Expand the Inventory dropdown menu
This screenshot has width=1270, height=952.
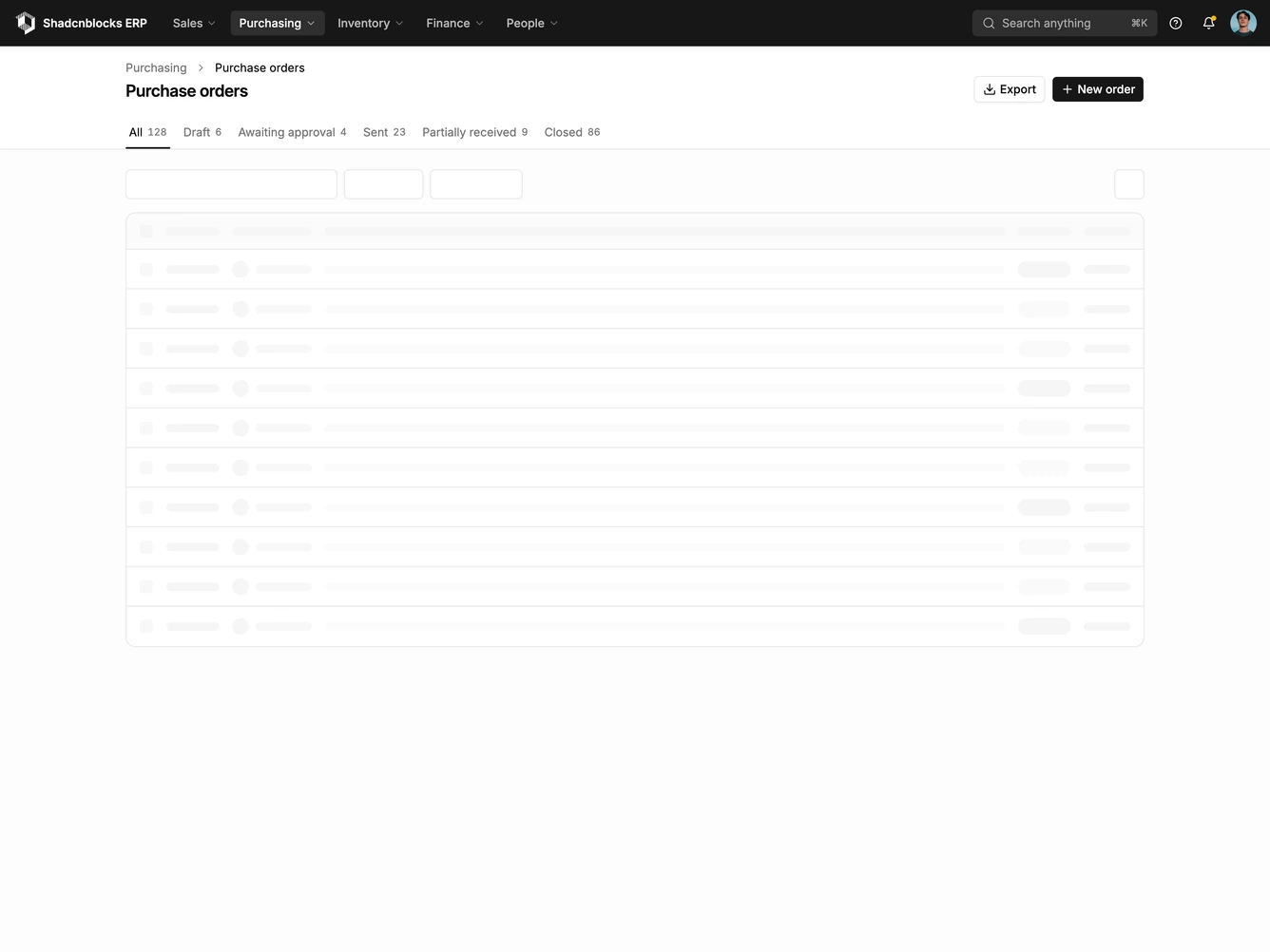point(370,23)
